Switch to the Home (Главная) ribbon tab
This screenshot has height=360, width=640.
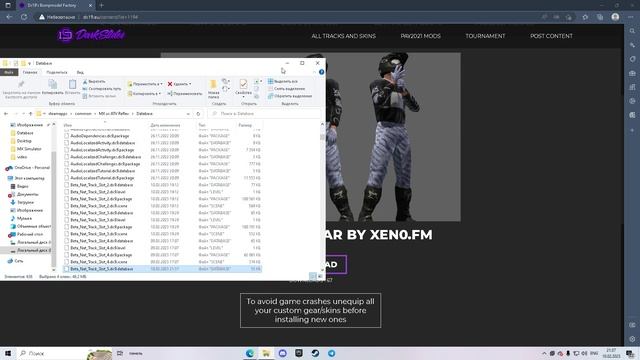30,72
